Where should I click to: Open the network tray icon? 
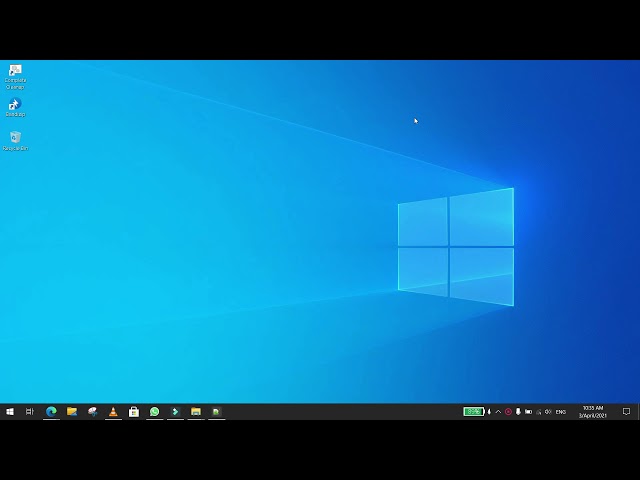click(538, 412)
